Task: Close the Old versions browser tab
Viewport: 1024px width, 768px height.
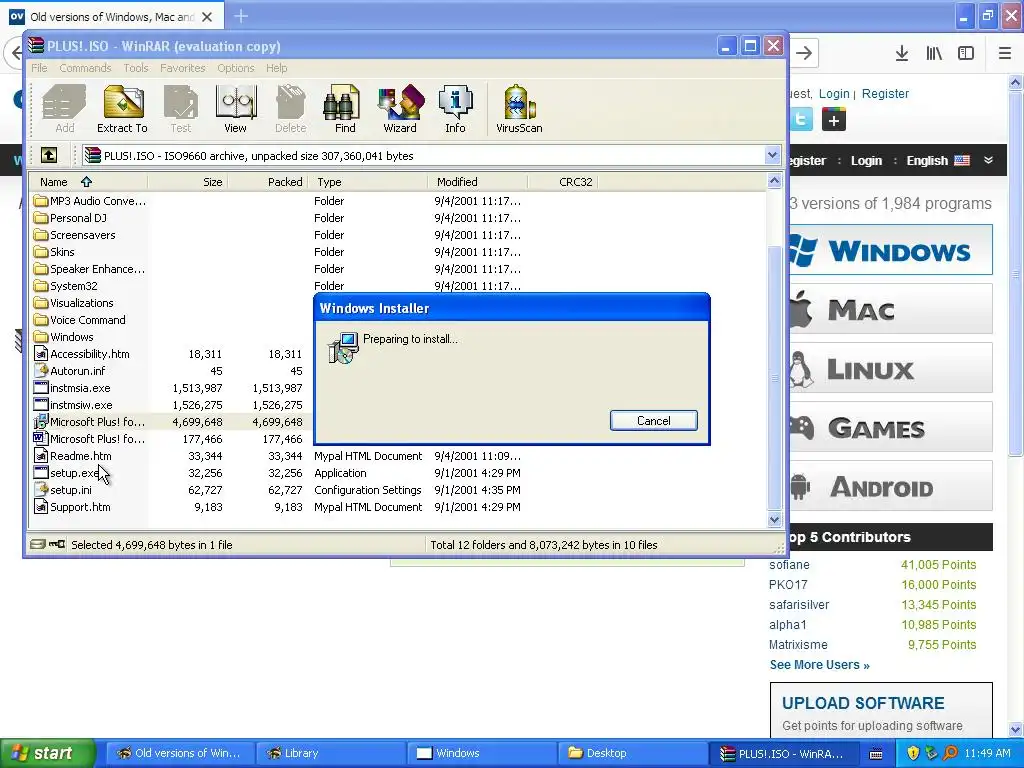Action: [x=207, y=17]
